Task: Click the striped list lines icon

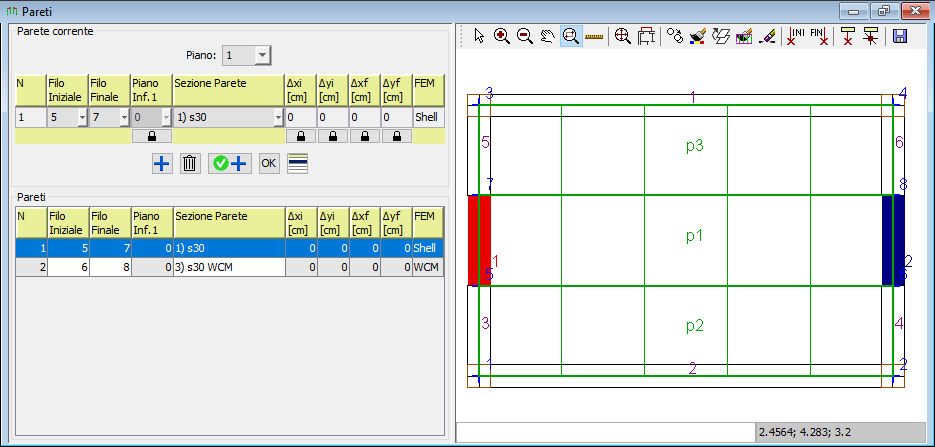Action: [x=297, y=163]
